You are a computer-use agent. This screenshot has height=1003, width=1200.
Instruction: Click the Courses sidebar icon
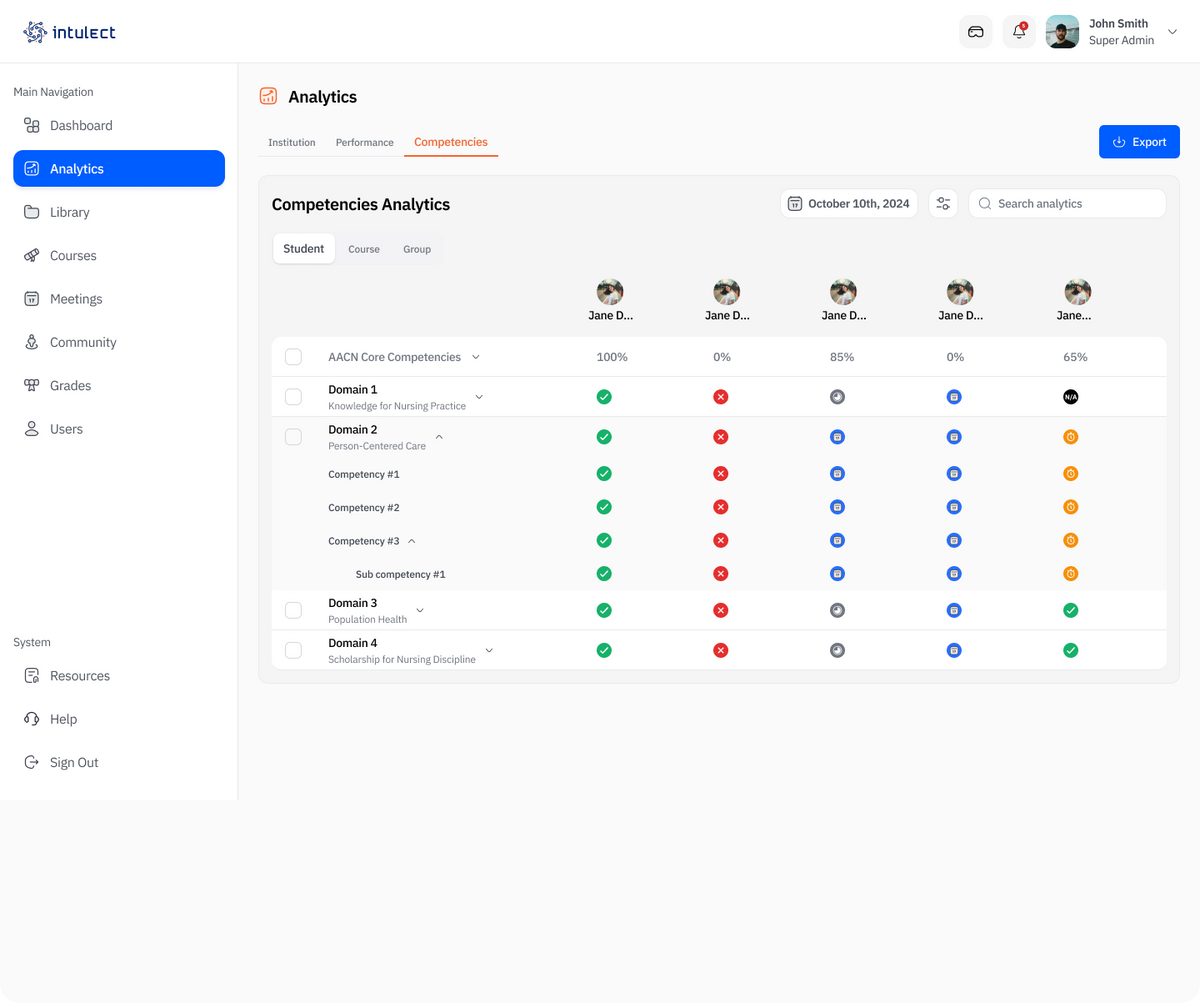point(32,256)
